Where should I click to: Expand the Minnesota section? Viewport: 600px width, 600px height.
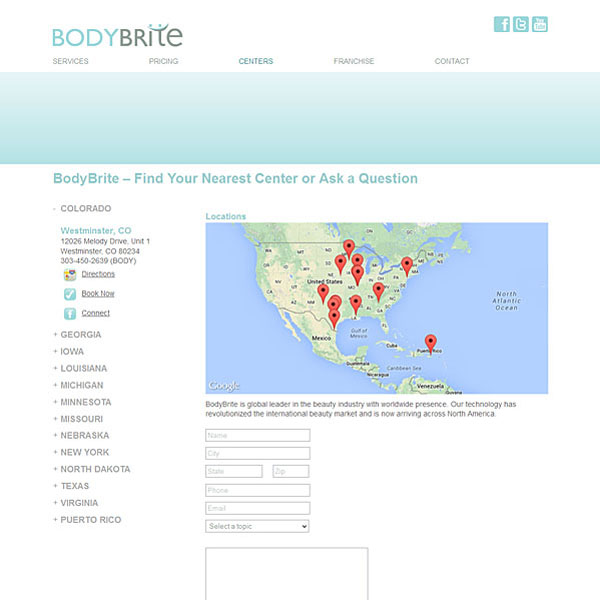[x=82, y=402]
